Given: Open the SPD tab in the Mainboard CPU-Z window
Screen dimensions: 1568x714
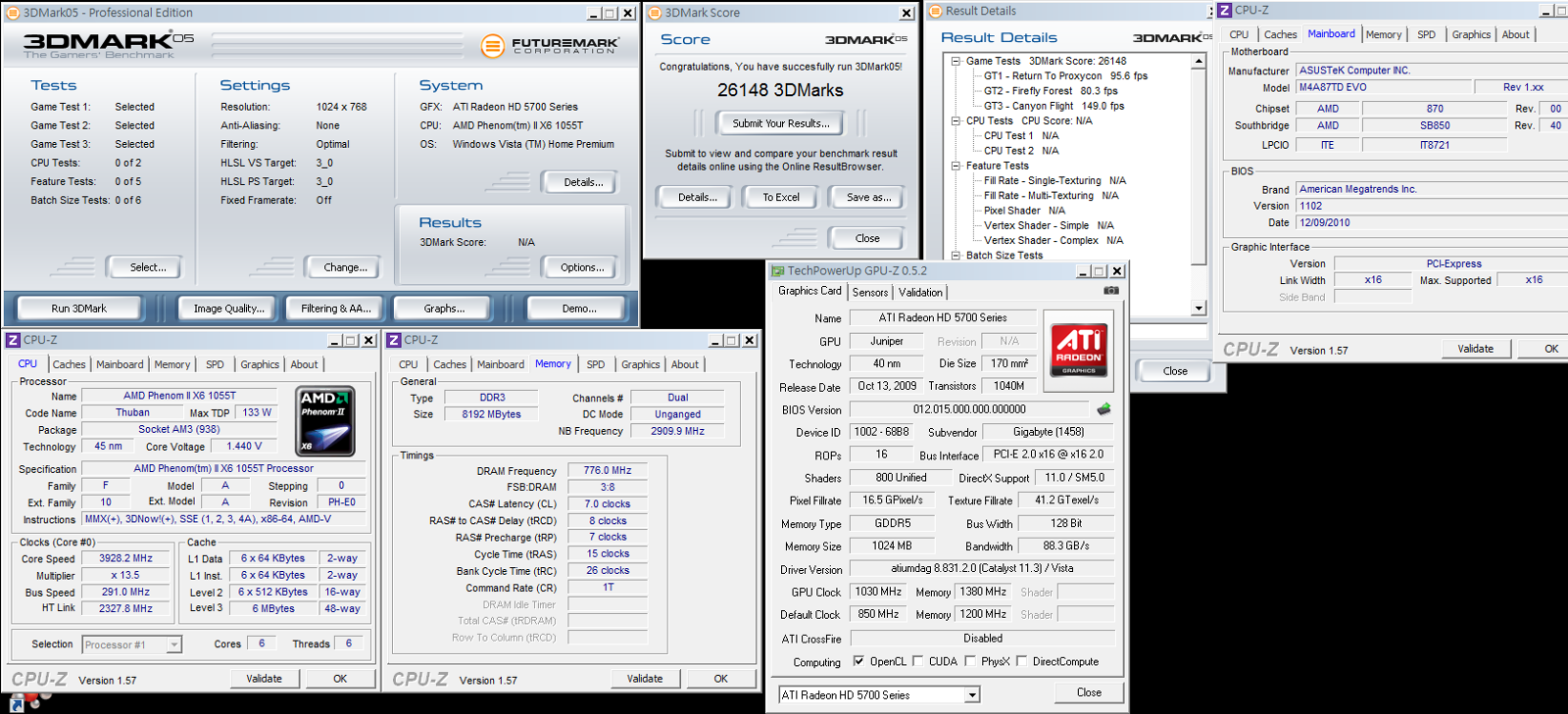Looking at the screenshot, I should (1426, 34).
